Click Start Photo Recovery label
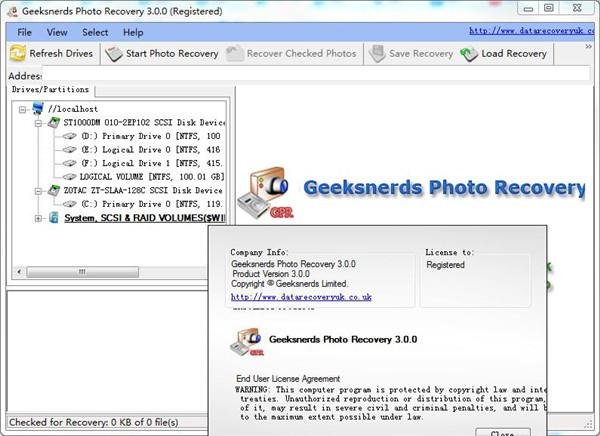The width and height of the screenshot is (600, 436). point(172,53)
